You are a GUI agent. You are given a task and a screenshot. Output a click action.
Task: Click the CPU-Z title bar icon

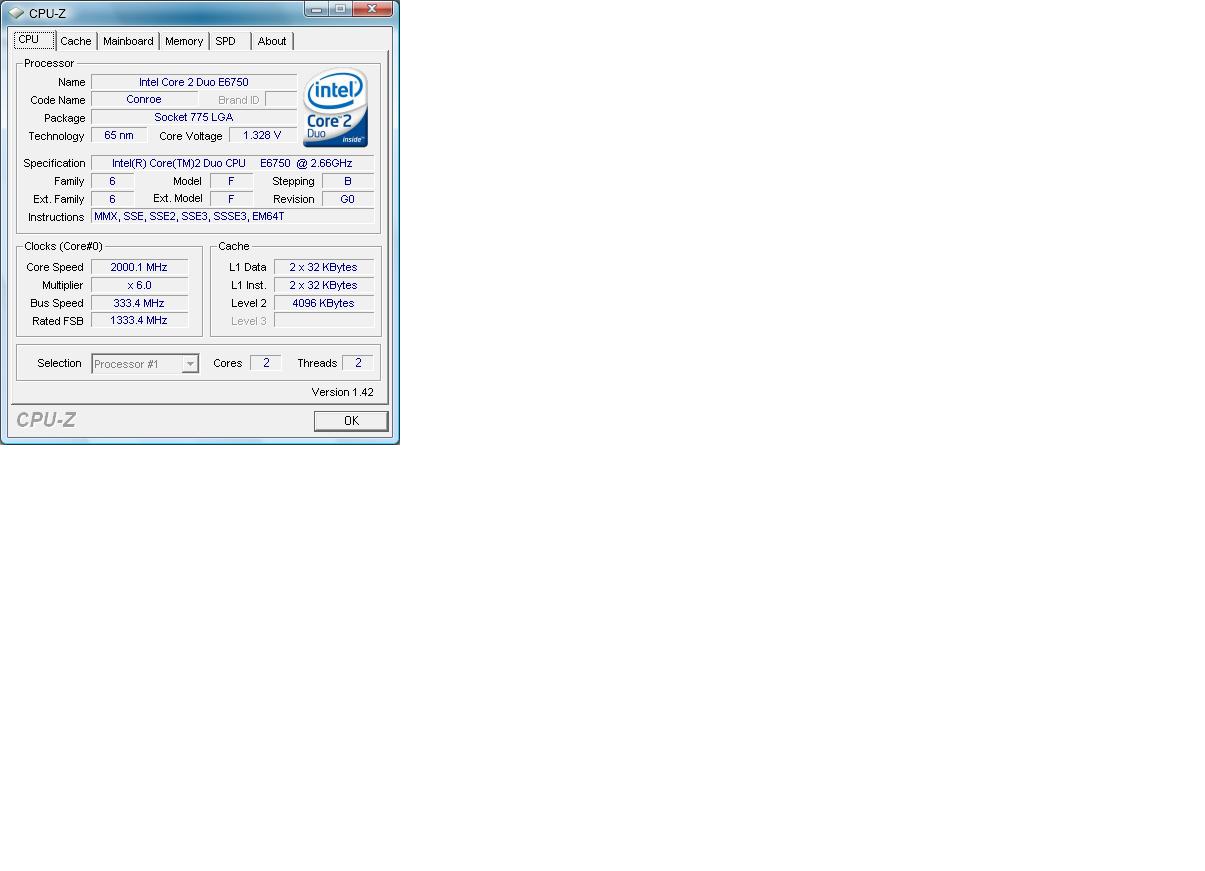[x=16, y=13]
